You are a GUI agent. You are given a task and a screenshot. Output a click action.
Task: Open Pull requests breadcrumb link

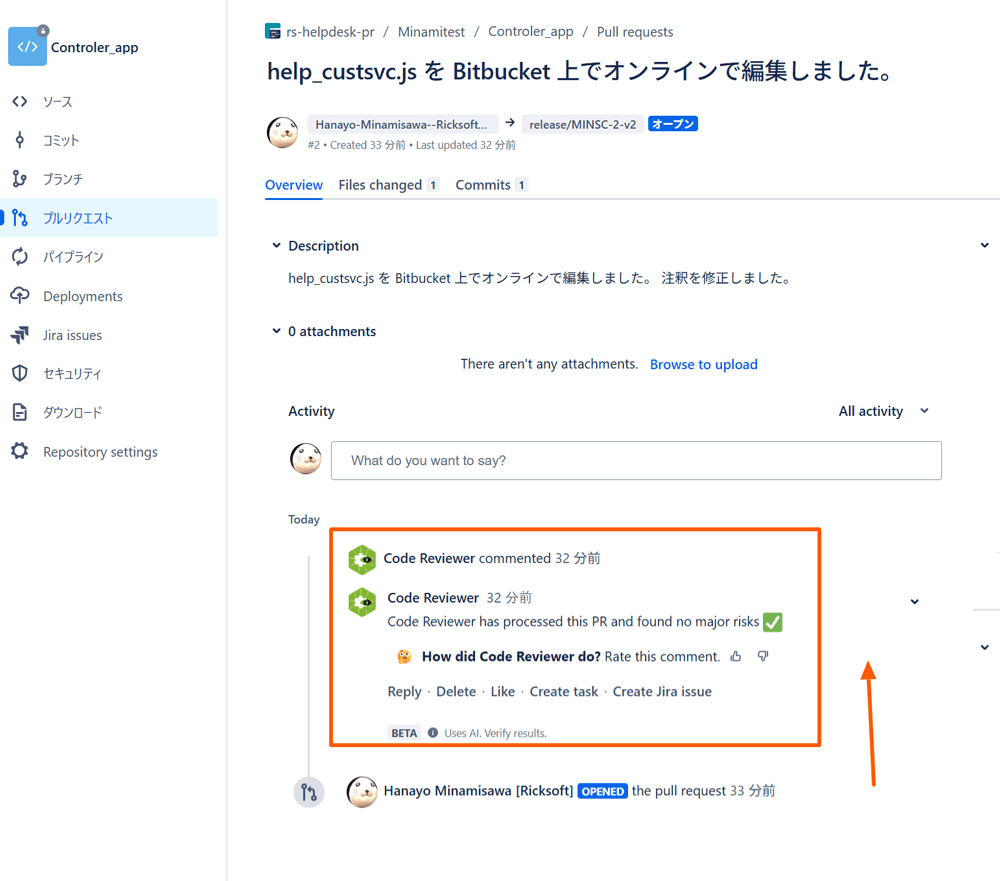point(635,32)
